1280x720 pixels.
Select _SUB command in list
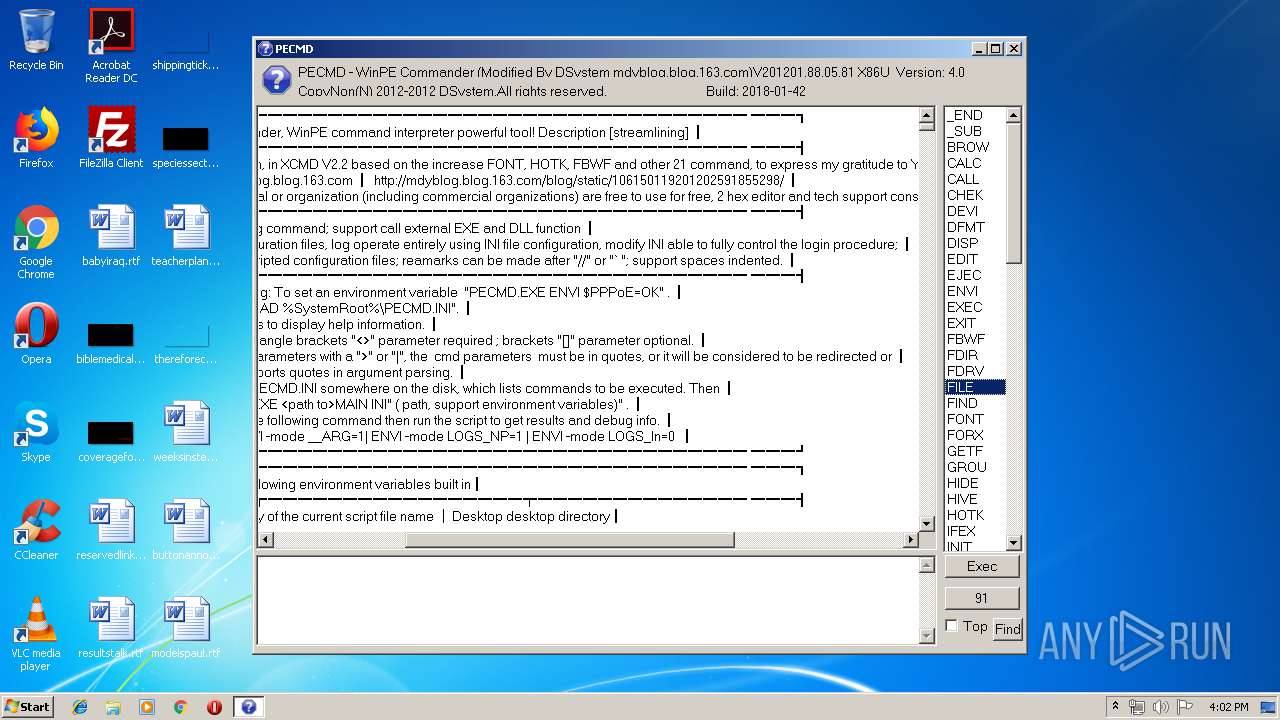click(975, 131)
